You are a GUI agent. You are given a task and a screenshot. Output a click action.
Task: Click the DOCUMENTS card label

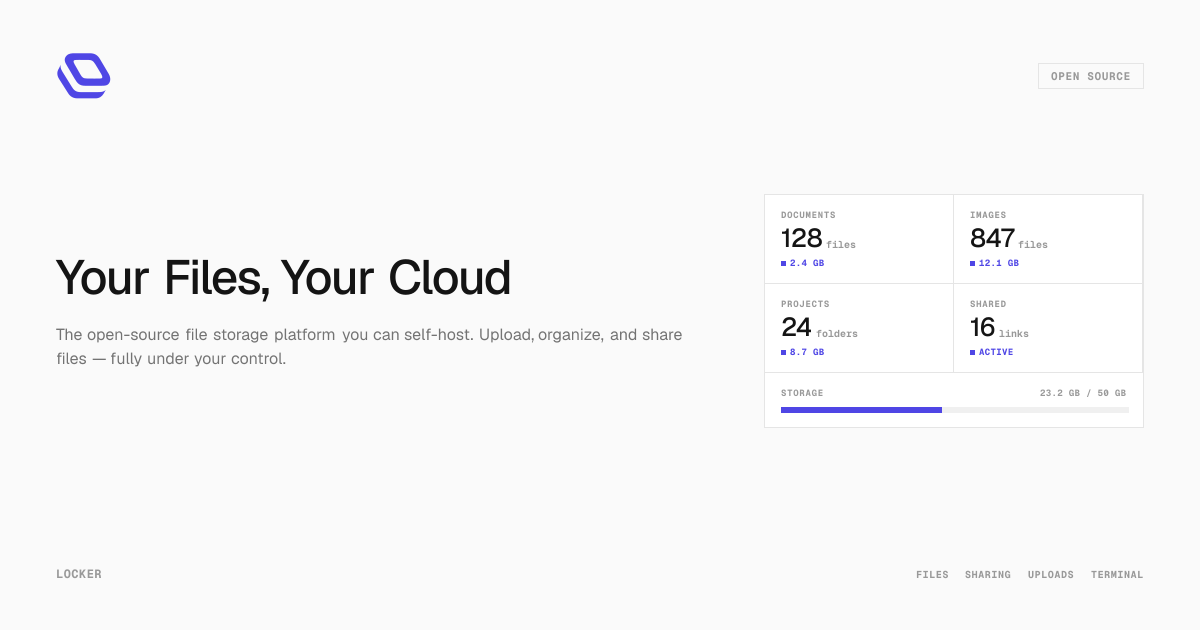(x=808, y=215)
